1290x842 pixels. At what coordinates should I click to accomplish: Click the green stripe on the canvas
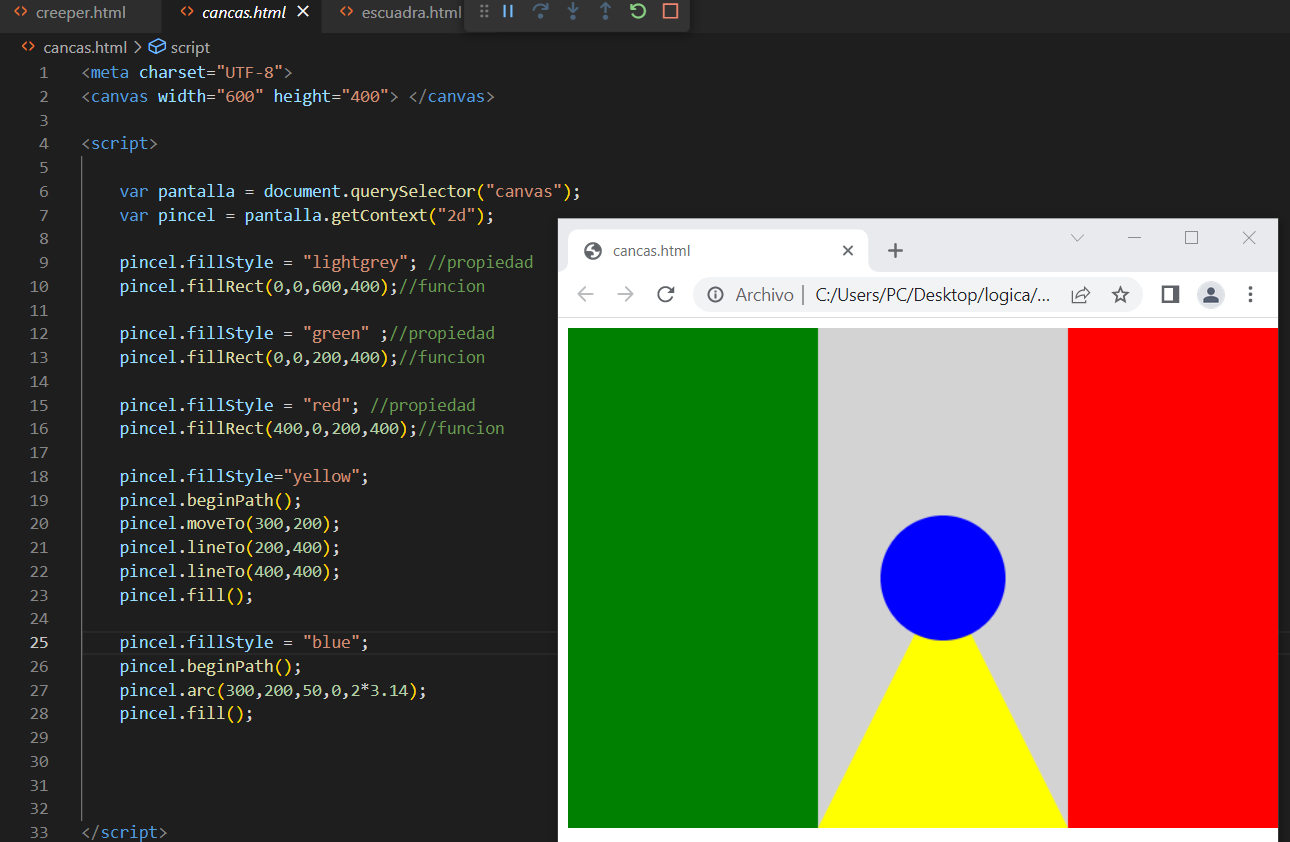coord(693,578)
